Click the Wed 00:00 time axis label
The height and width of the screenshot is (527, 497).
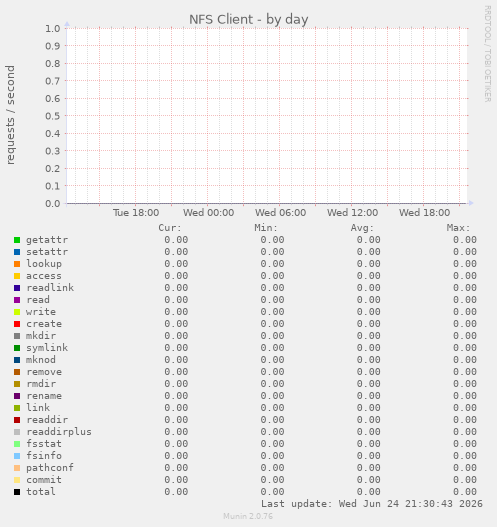pos(208,213)
